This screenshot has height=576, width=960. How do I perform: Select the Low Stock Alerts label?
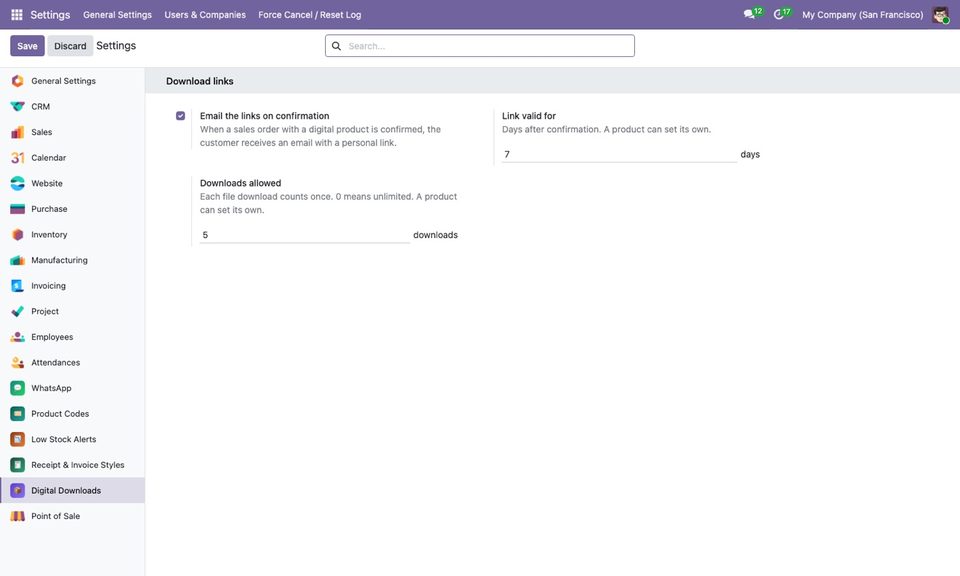click(x=64, y=439)
